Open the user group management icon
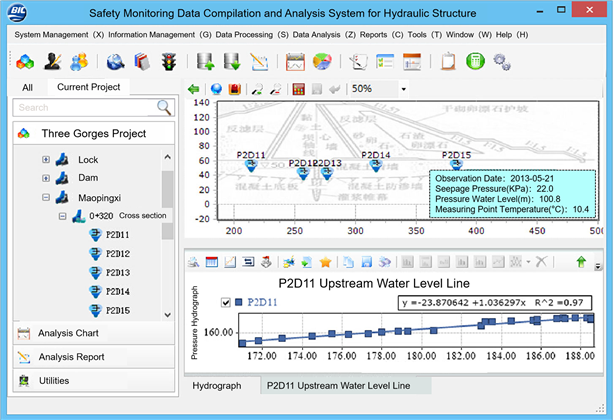 point(79,62)
